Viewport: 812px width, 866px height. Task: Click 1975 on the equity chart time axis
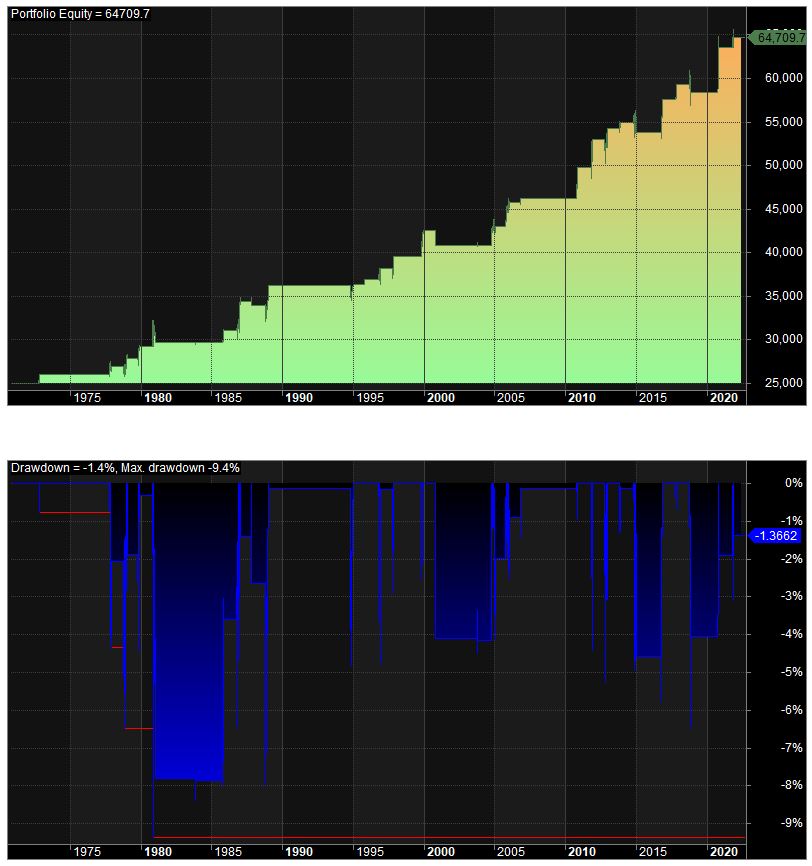coord(87,398)
